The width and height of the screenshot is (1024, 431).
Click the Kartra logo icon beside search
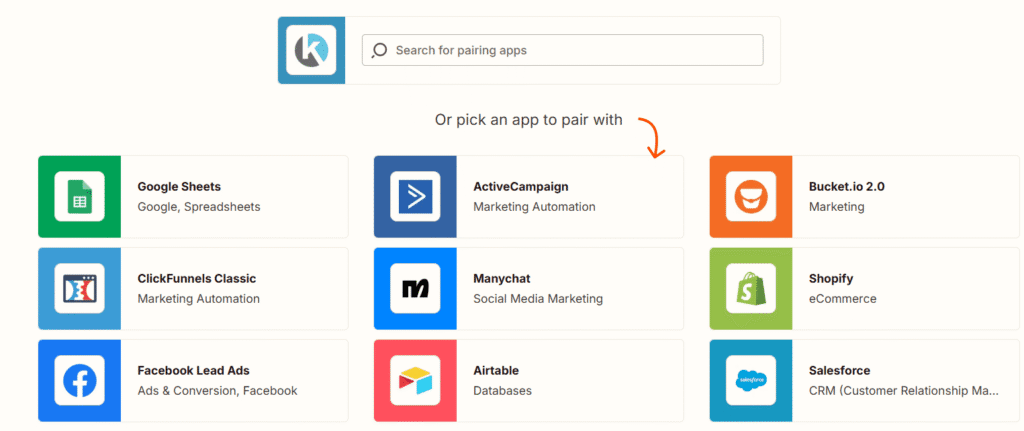pos(311,50)
